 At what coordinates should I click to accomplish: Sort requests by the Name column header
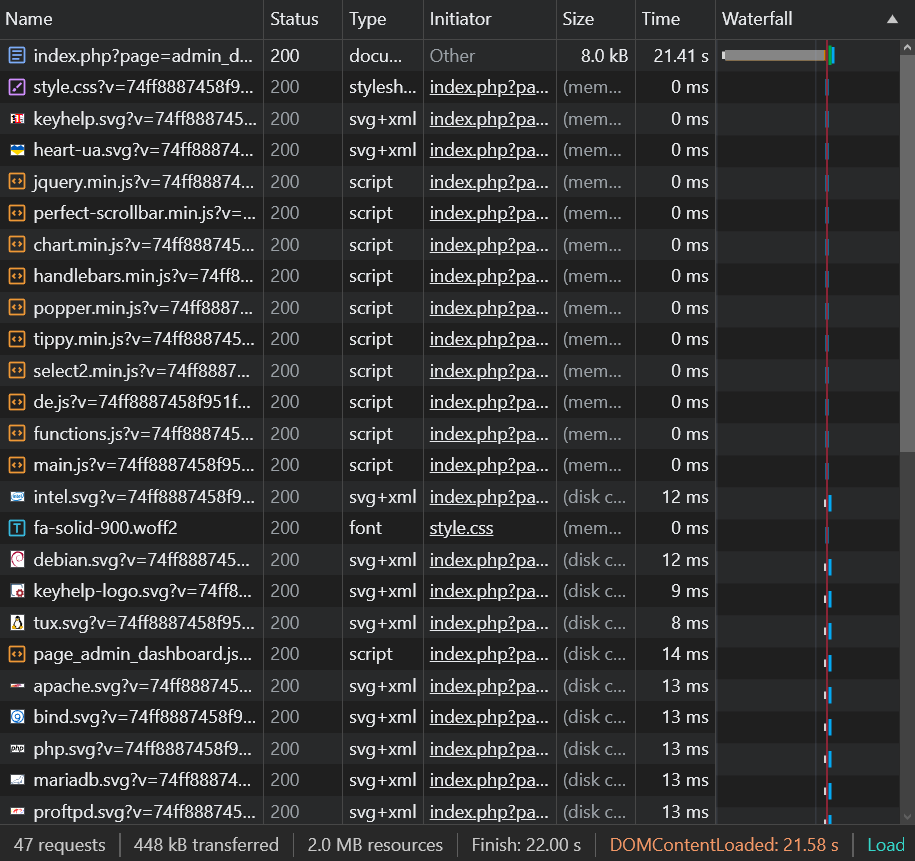[x=30, y=19]
